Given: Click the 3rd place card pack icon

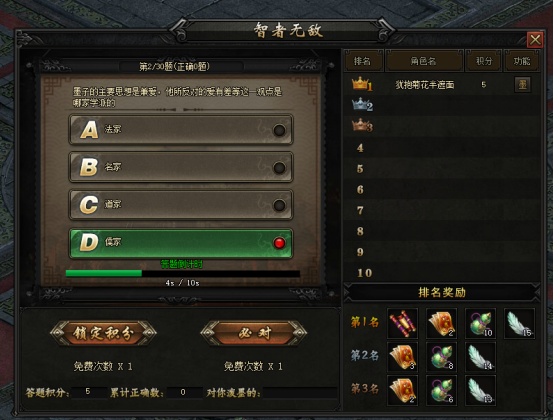Looking at the screenshot, I should pos(402,390).
